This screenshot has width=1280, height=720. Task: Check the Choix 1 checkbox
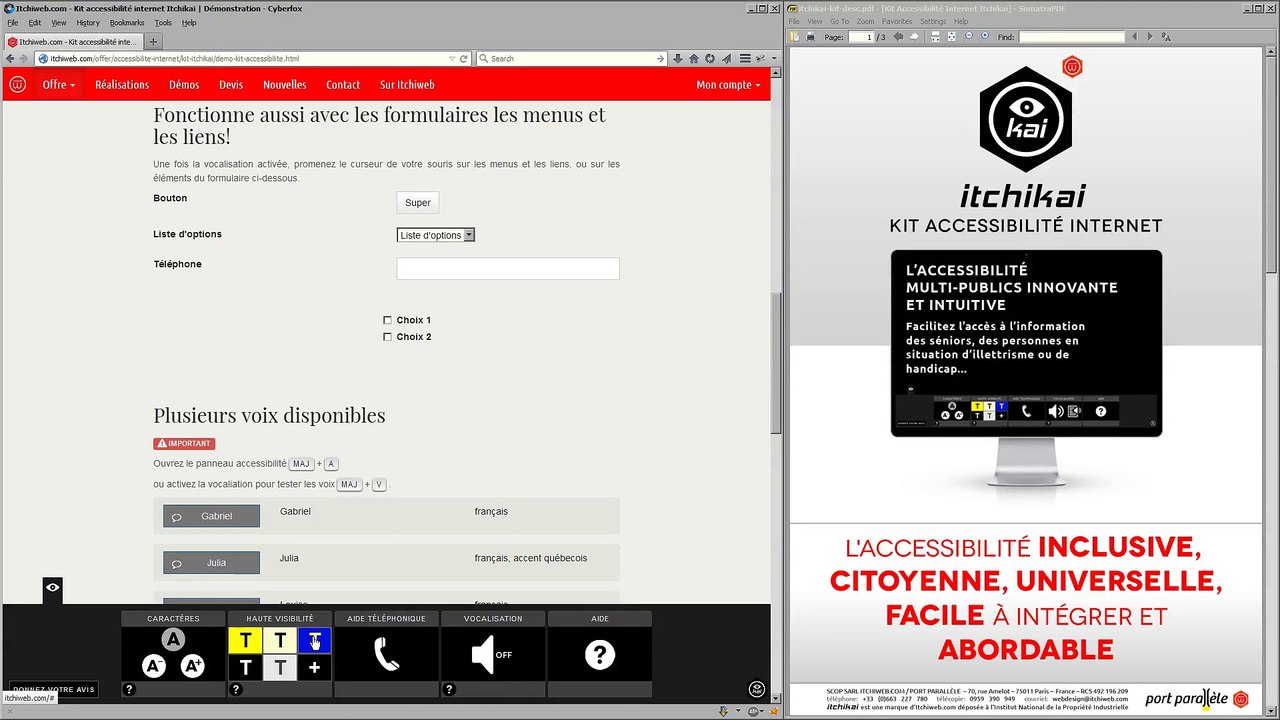tap(387, 320)
